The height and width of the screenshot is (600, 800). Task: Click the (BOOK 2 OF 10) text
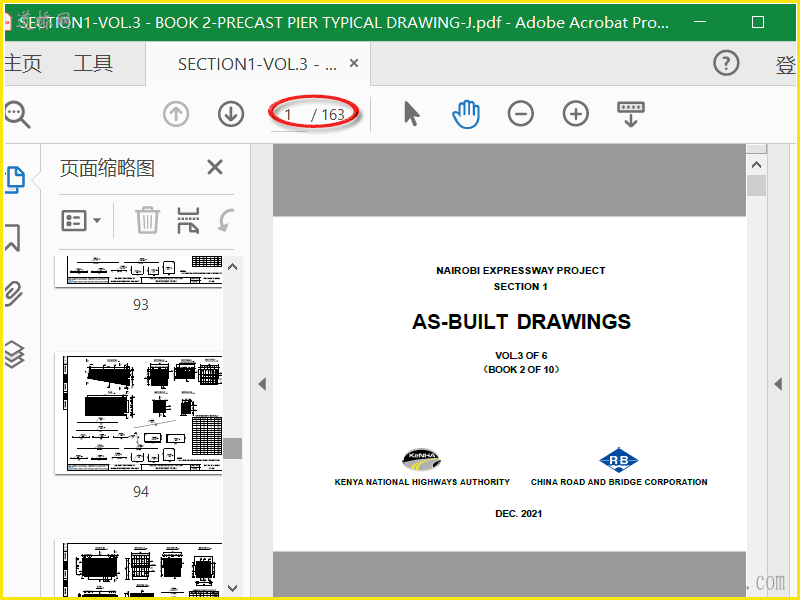point(521,369)
